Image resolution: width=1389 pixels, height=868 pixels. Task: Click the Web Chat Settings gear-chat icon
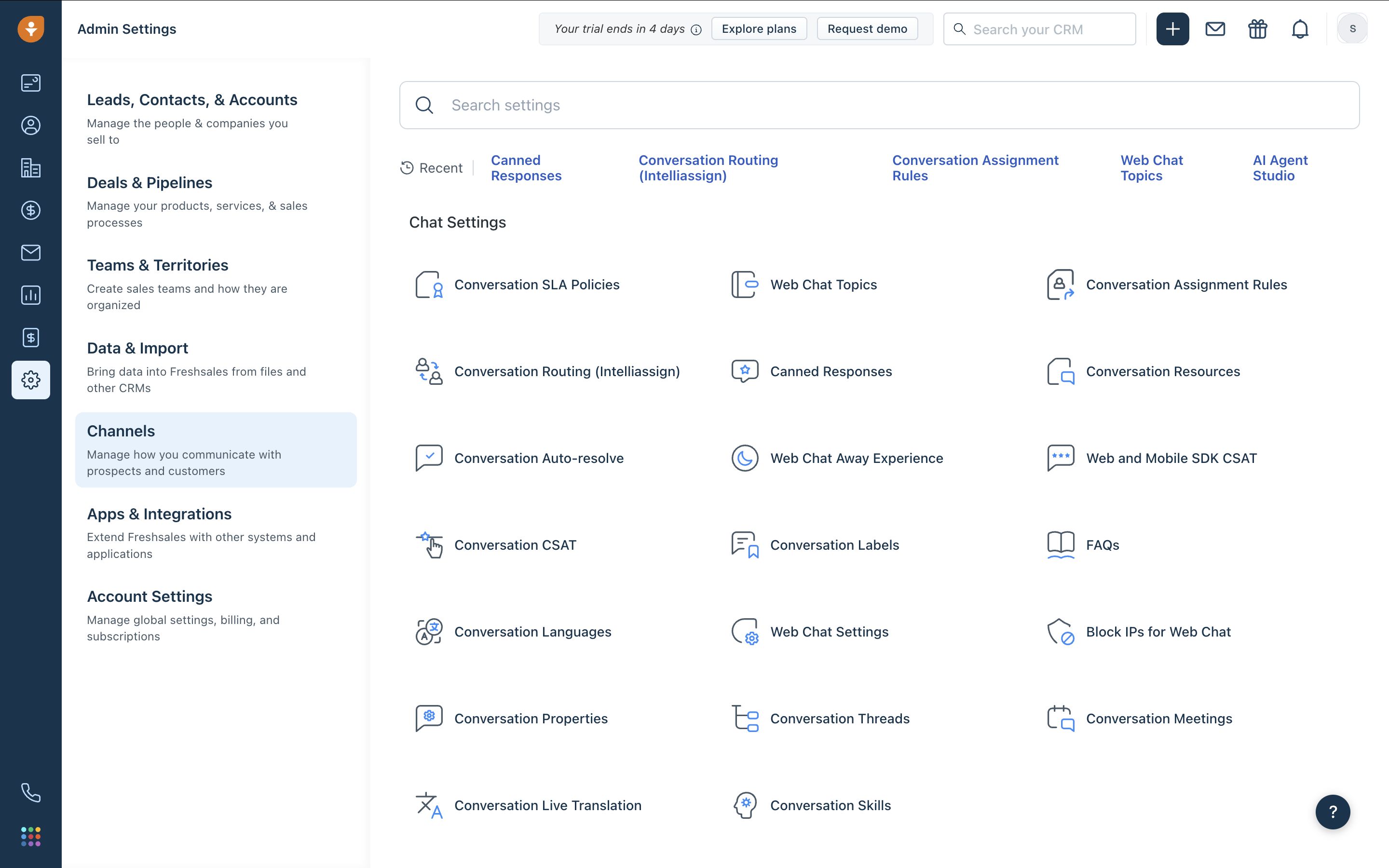[x=745, y=632]
